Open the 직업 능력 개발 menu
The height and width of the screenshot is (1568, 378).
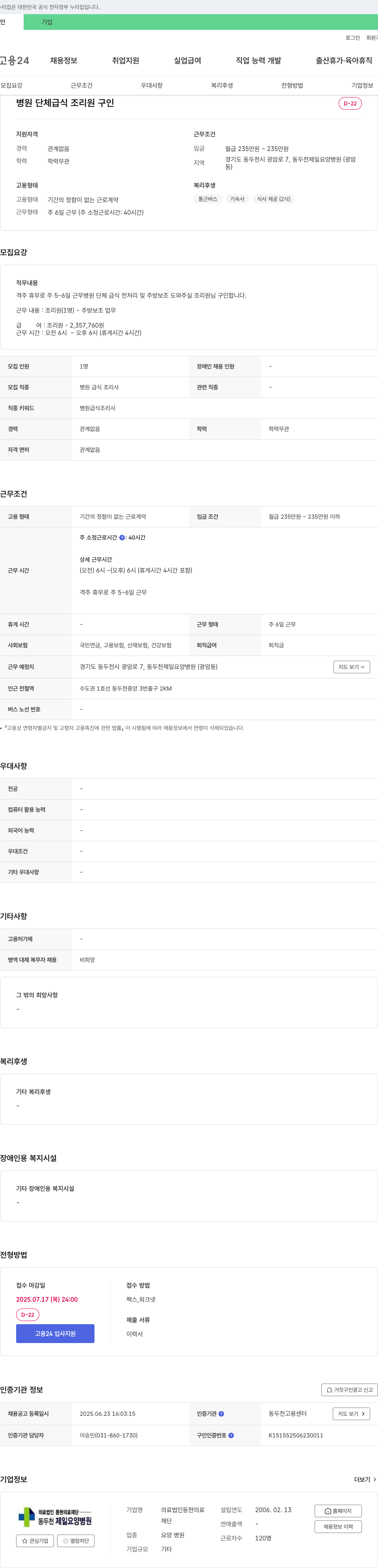click(x=259, y=60)
